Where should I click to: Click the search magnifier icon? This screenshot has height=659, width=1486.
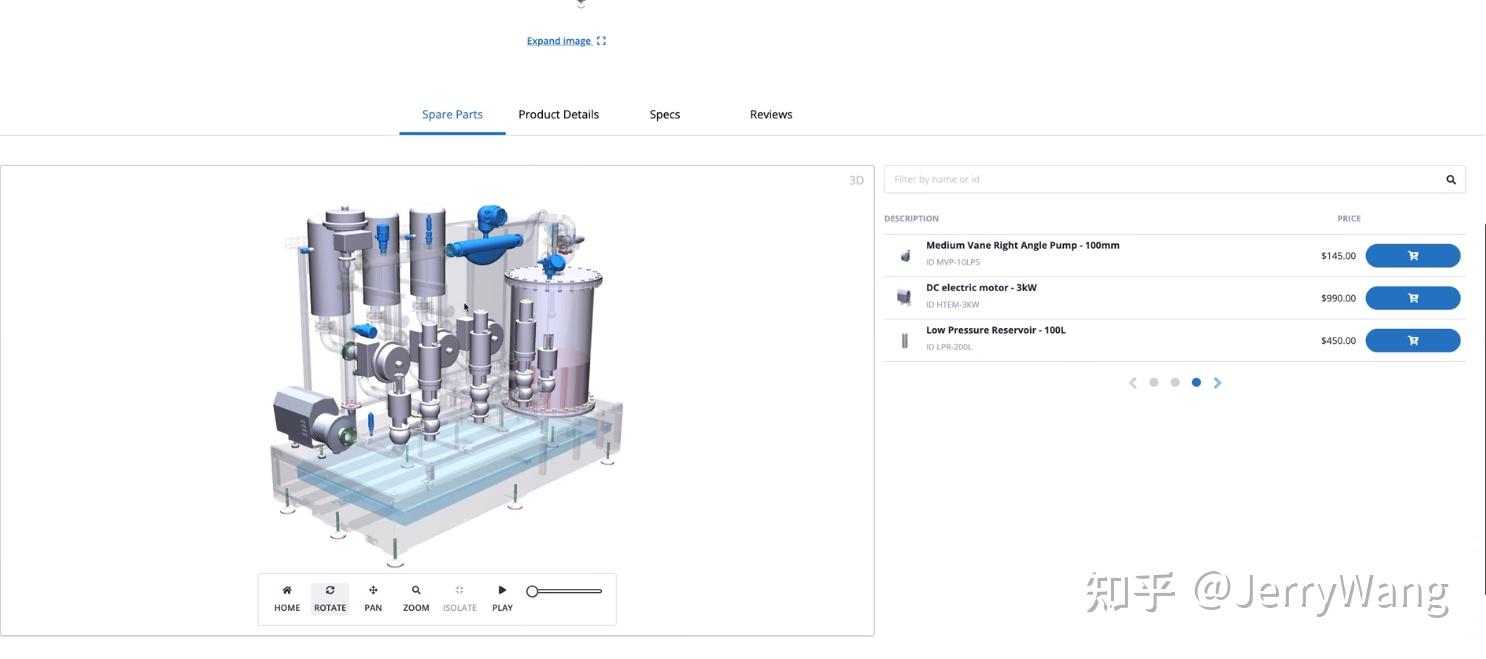pyautogui.click(x=1450, y=179)
